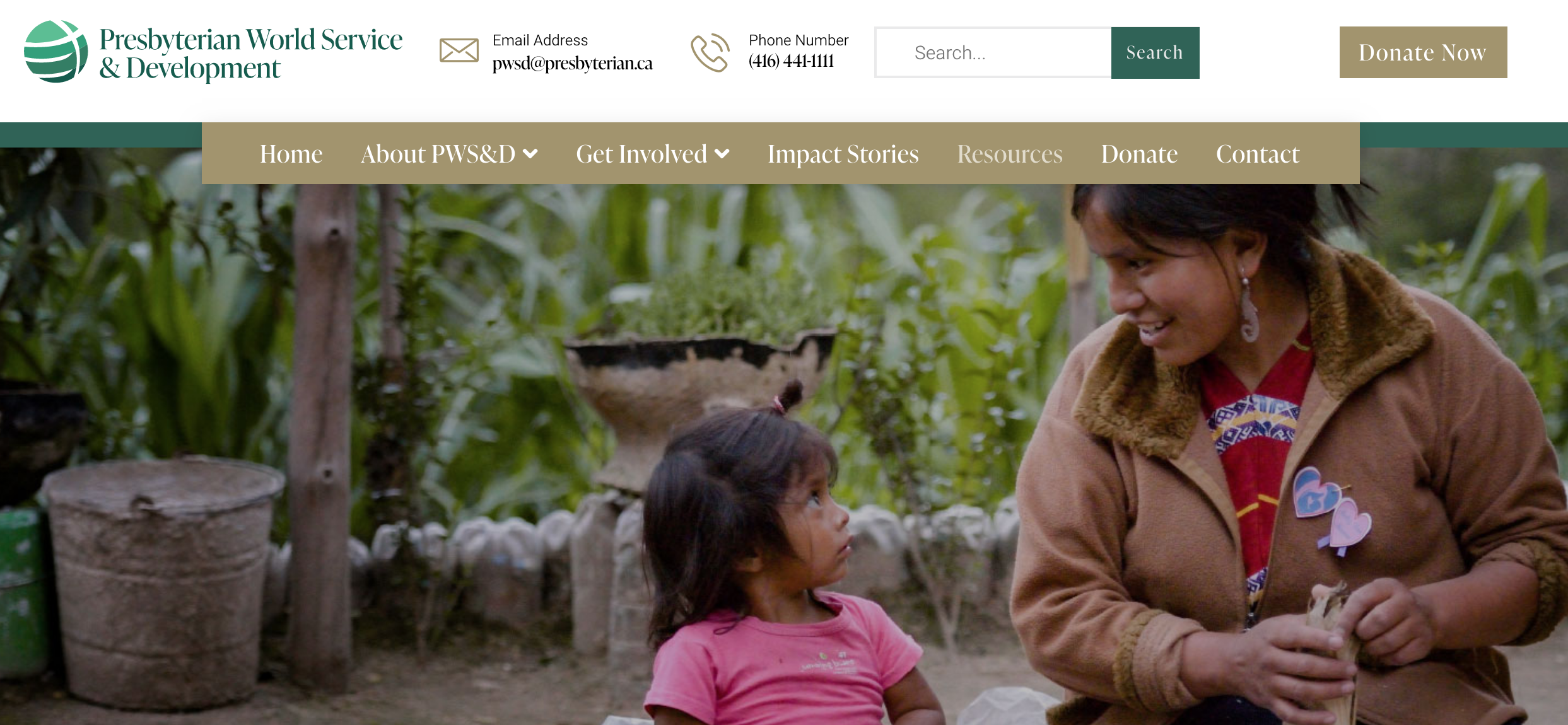Open the Donate nav link
Screen dimensions: 1568x725
click(1139, 154)
